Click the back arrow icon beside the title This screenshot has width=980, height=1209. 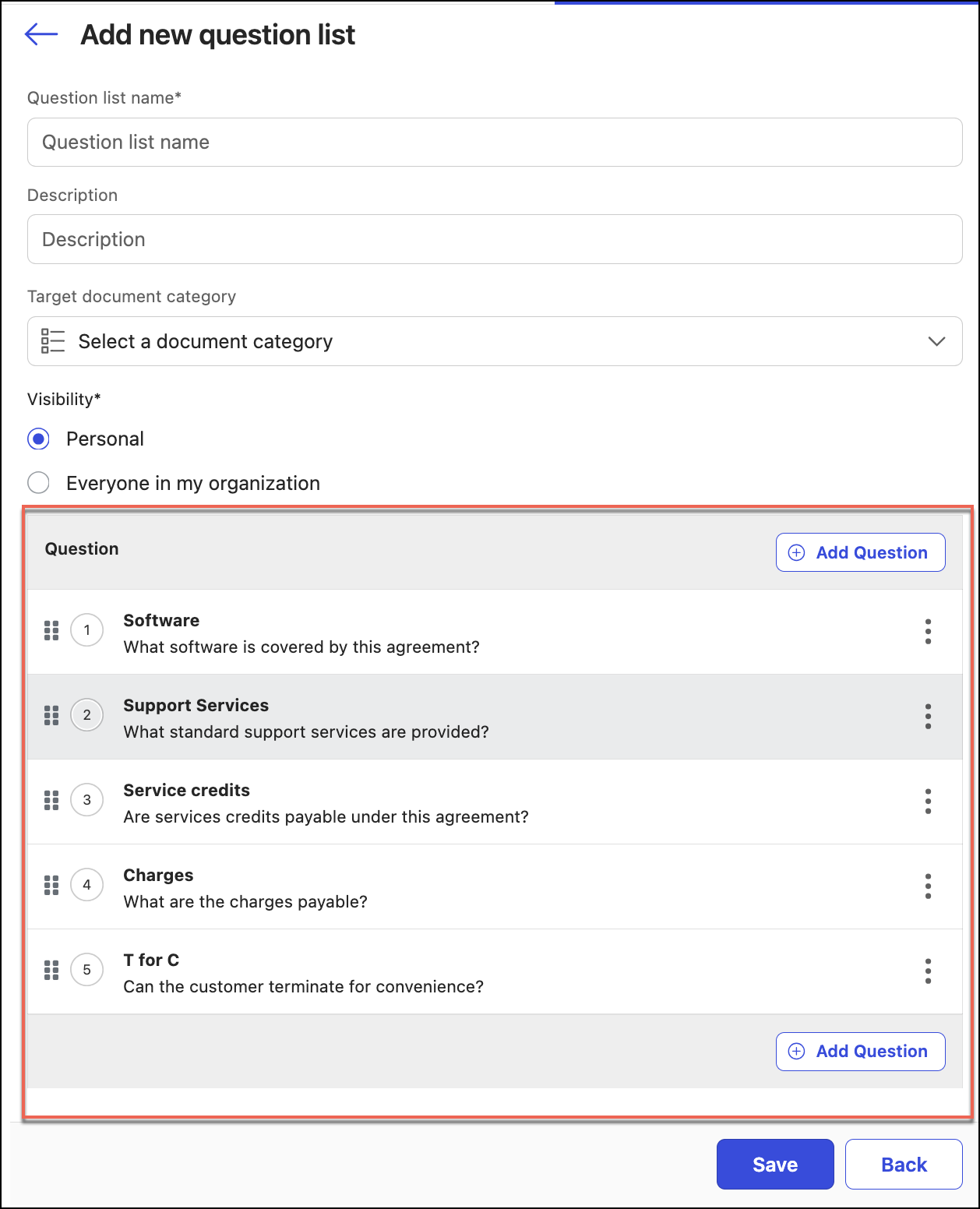coord(41,34)
